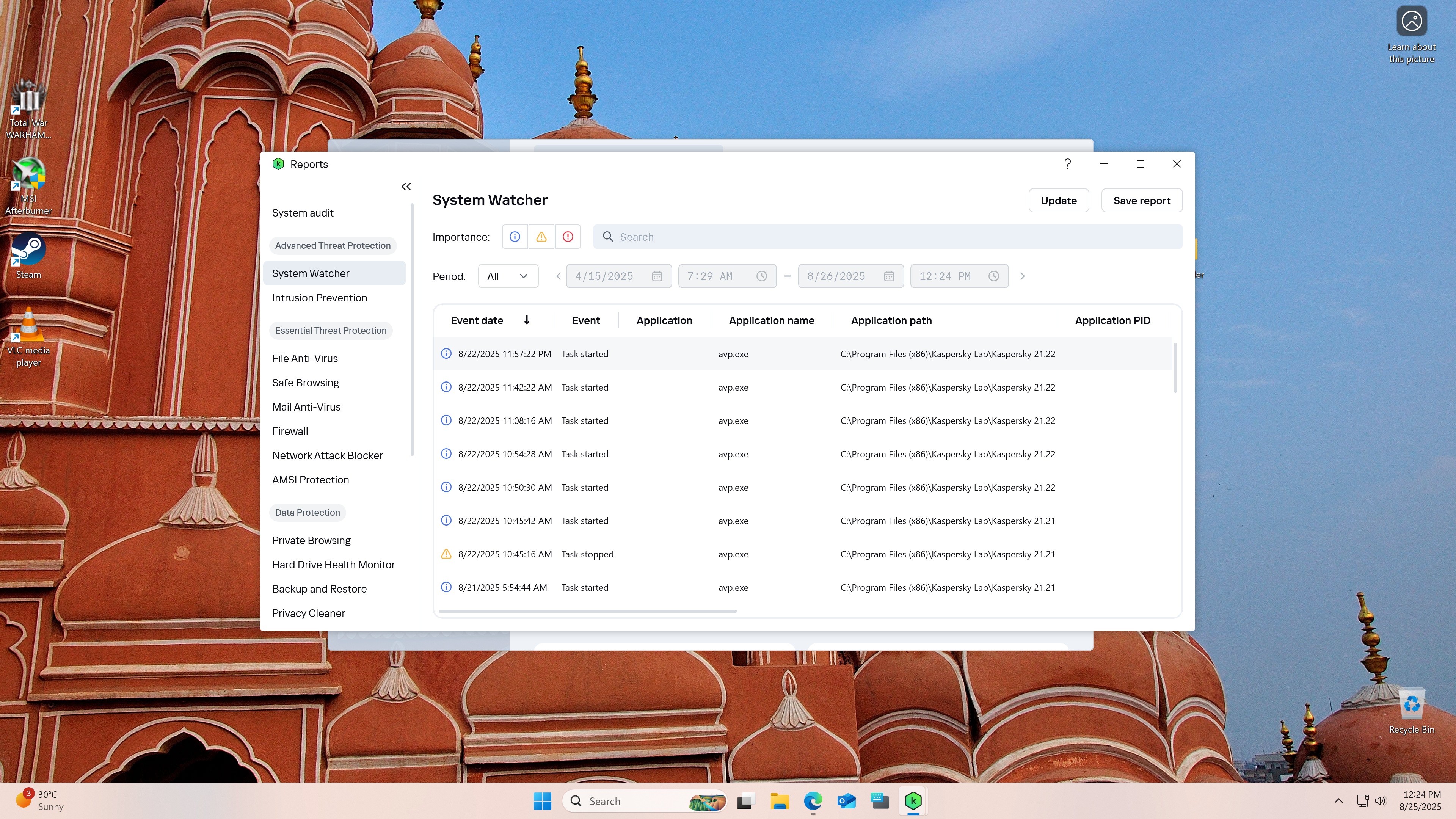1456x819 pixels.
Task: Go to next period arrow
Action: pyautogui.click(x=1022, y=276)
